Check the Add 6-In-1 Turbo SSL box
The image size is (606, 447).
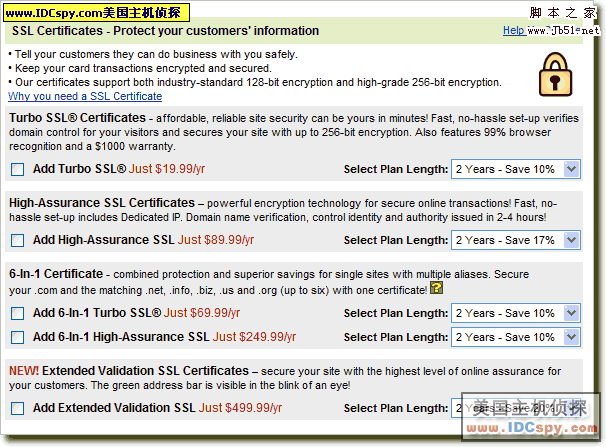coord(18,313)
